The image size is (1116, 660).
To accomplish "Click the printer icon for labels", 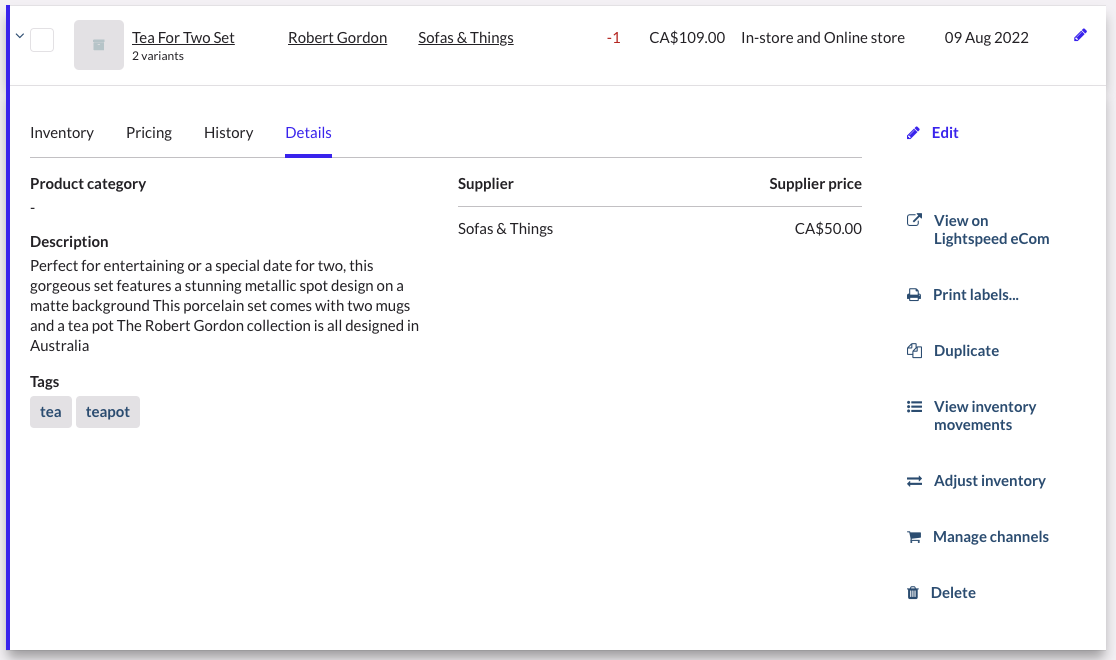I will click(x=913, y=295).
